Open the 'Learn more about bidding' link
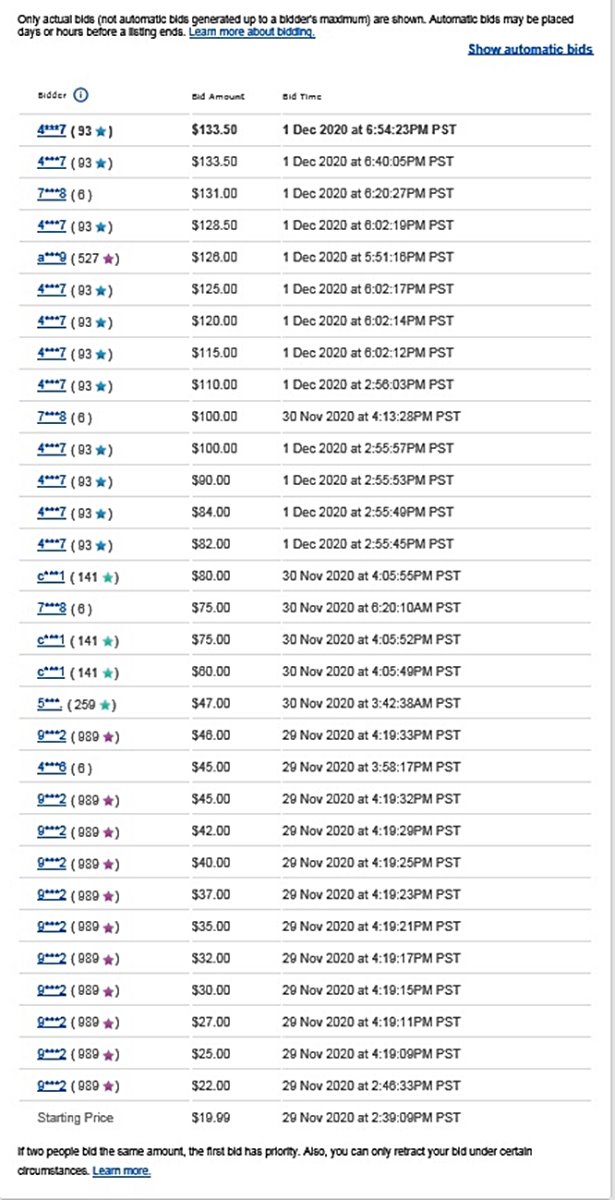 click(252, 33)
